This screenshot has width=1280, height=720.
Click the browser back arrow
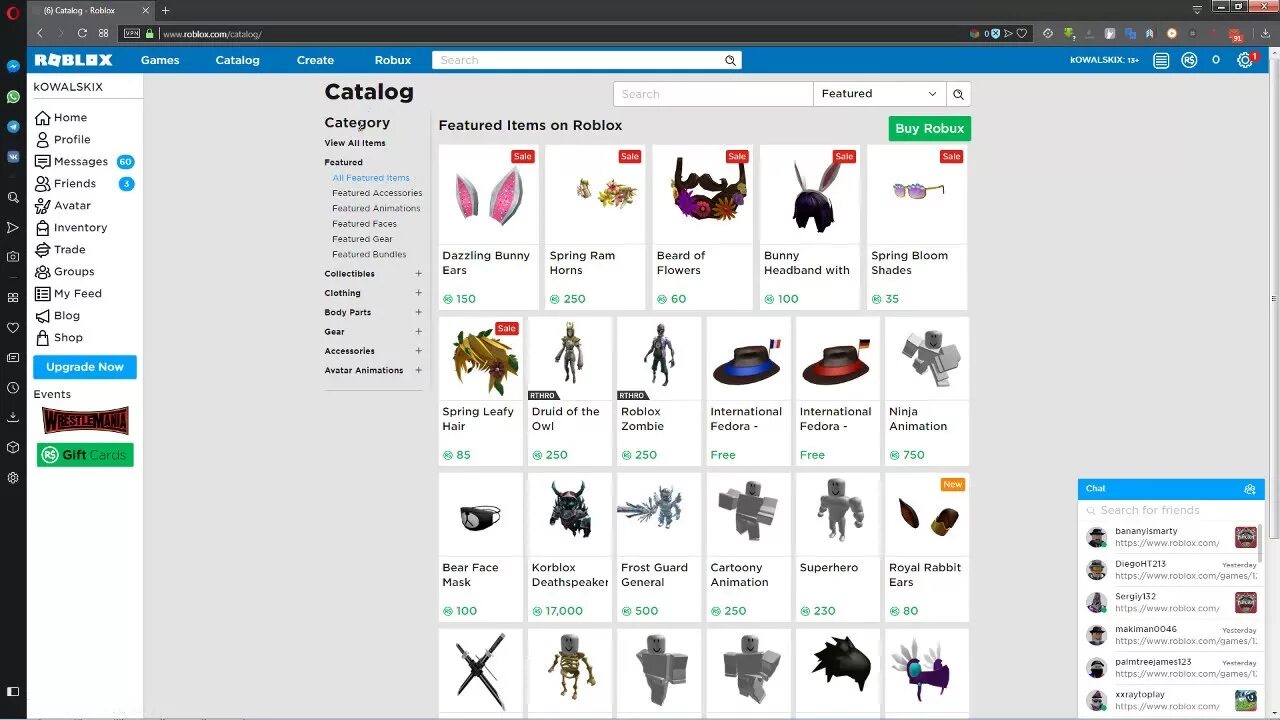tap(40, 33)
